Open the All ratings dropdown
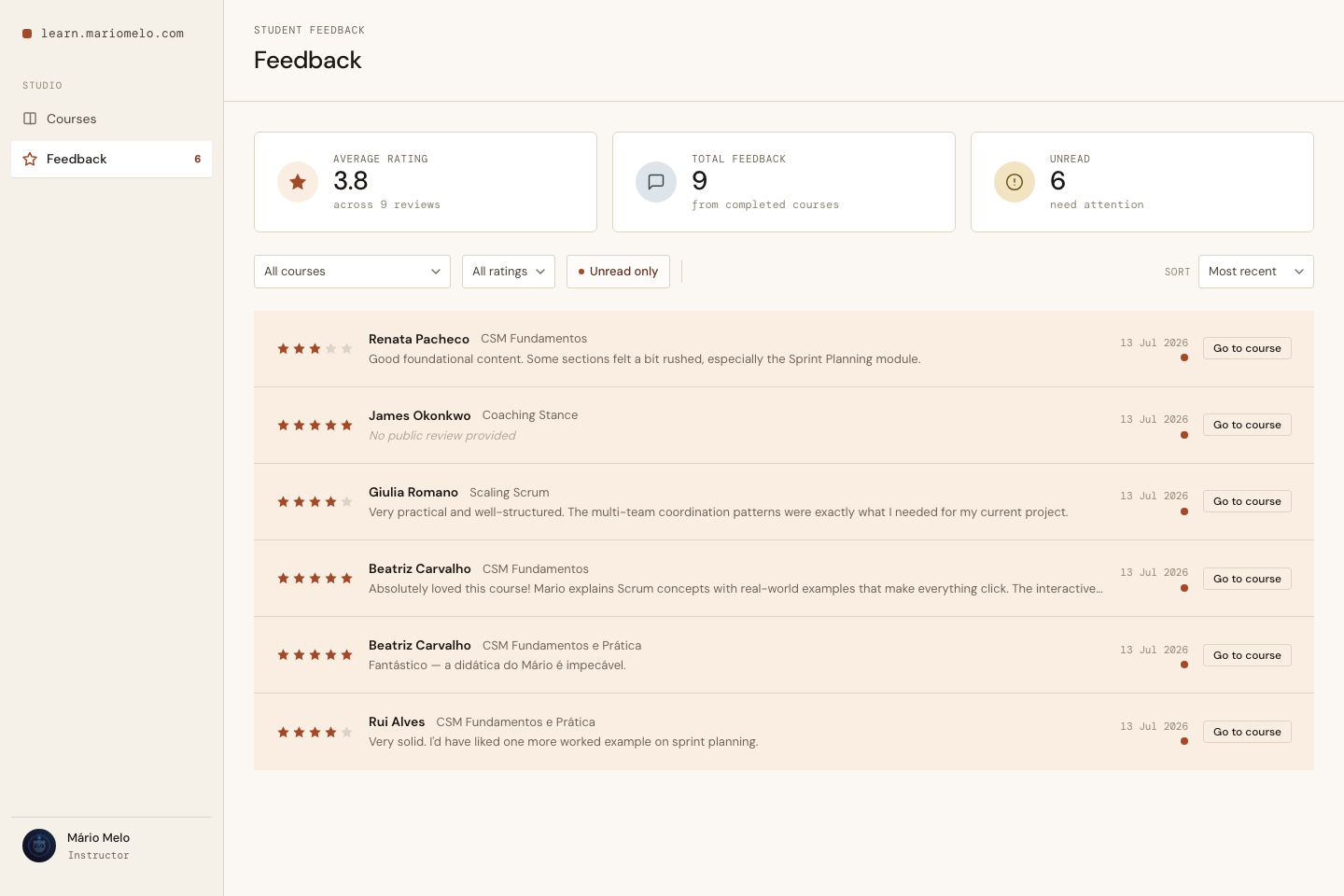The image size is (1344, 896). (x=509, y=272)
